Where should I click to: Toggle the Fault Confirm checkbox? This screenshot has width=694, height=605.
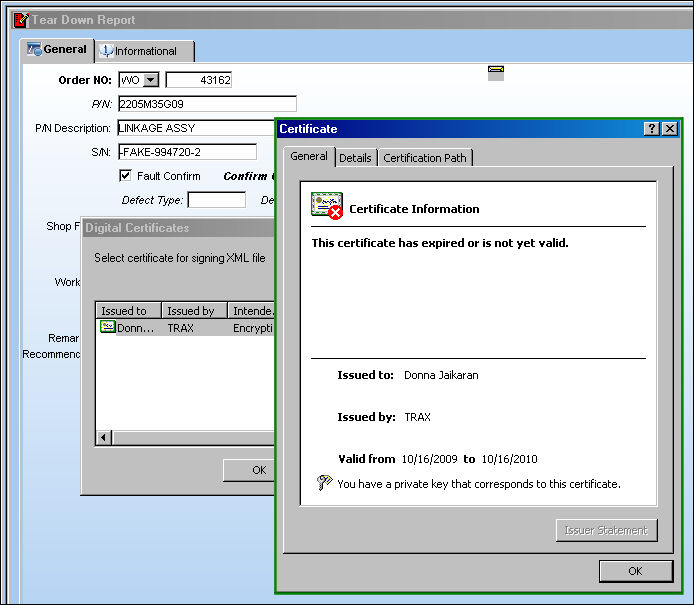pos(125,176)
